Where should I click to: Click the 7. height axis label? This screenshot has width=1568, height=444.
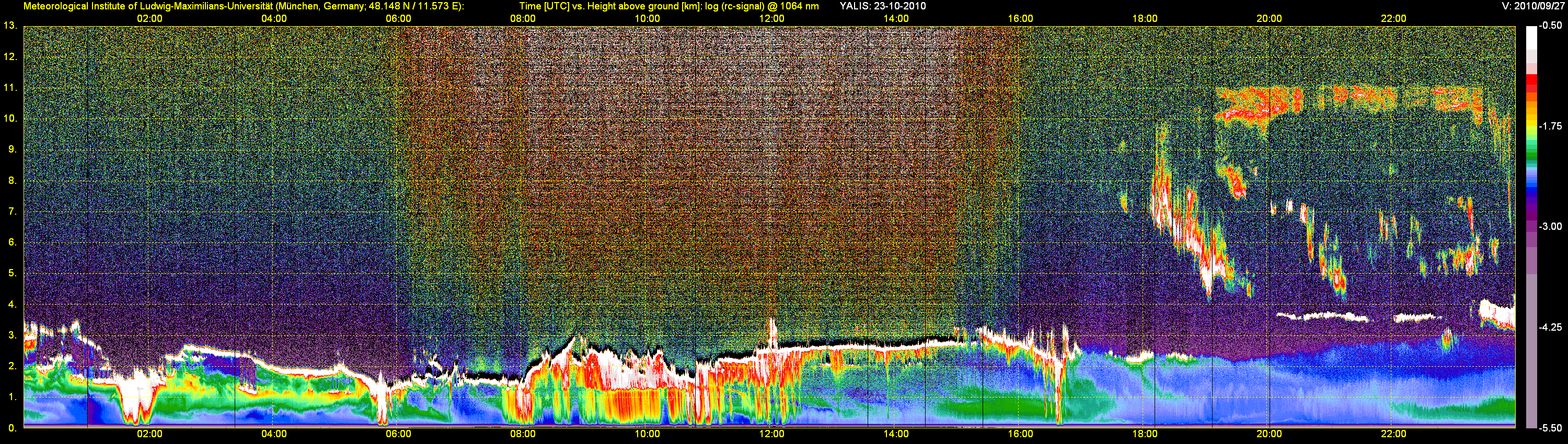click(x=12, y=212)
